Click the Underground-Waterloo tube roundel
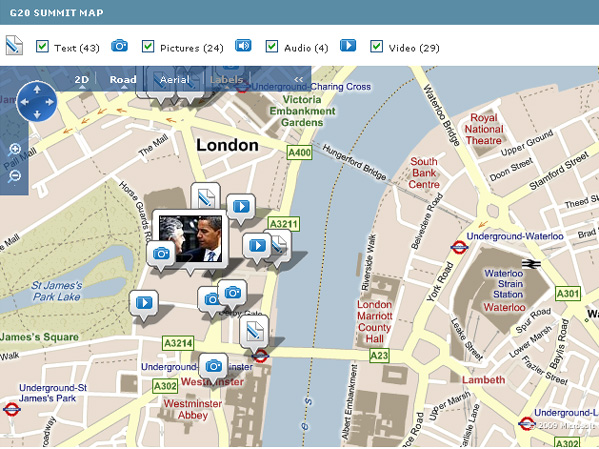This screenshot has width=599, height=449. (459, 247)
